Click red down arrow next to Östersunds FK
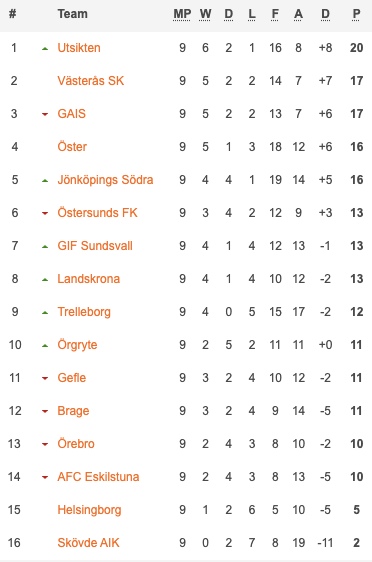This screenshot has height=562, width=372. (45, 213)
